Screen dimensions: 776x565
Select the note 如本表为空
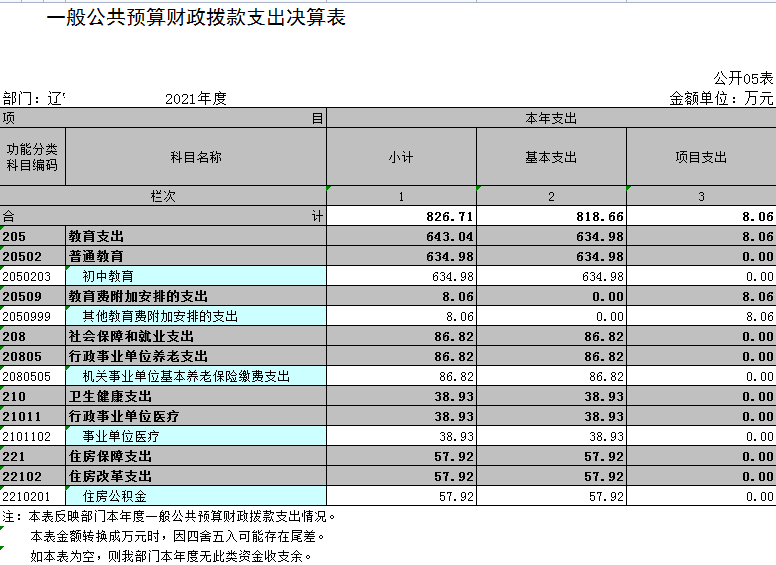click(171, 556)
